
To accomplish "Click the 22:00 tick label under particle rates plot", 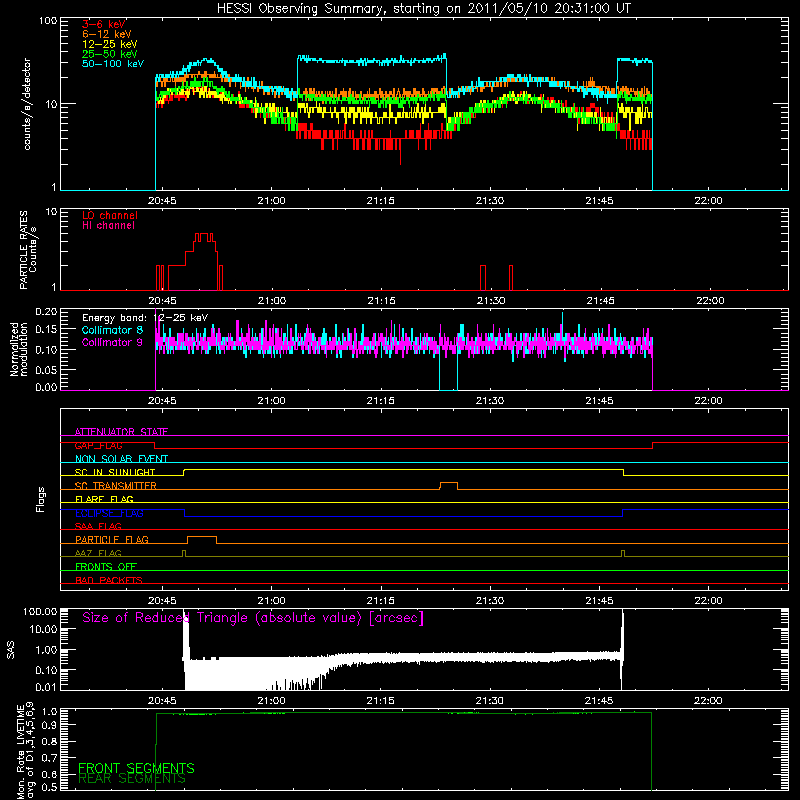I will [710, 301].
